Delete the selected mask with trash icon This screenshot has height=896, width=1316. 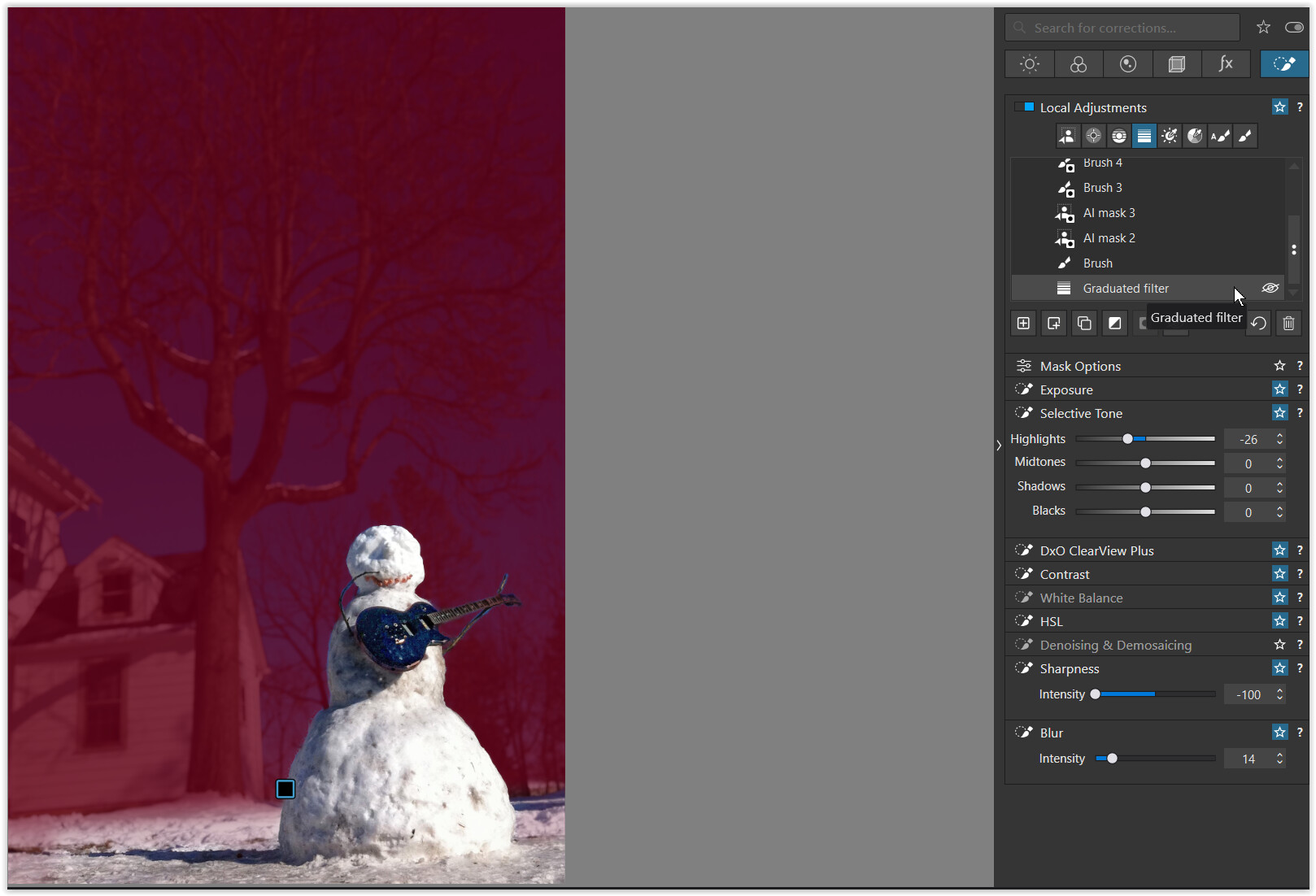(x=1288, y=324)
